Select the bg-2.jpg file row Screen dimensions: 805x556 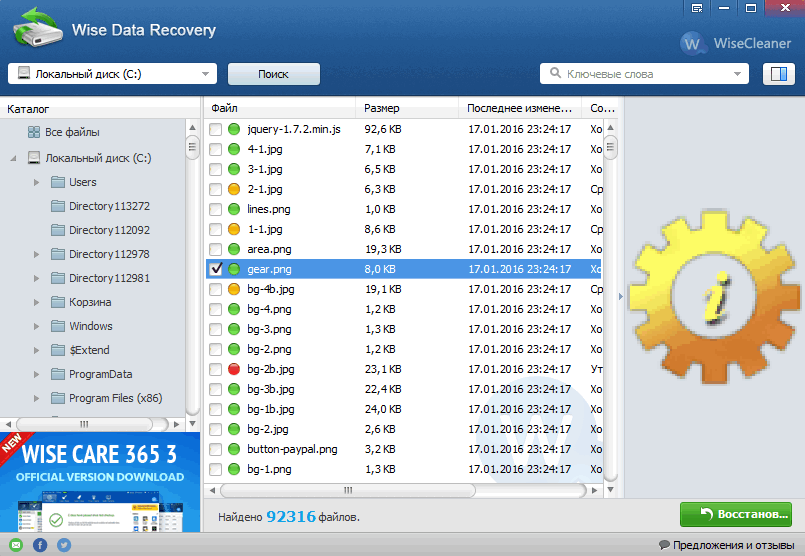click(403, 429)
